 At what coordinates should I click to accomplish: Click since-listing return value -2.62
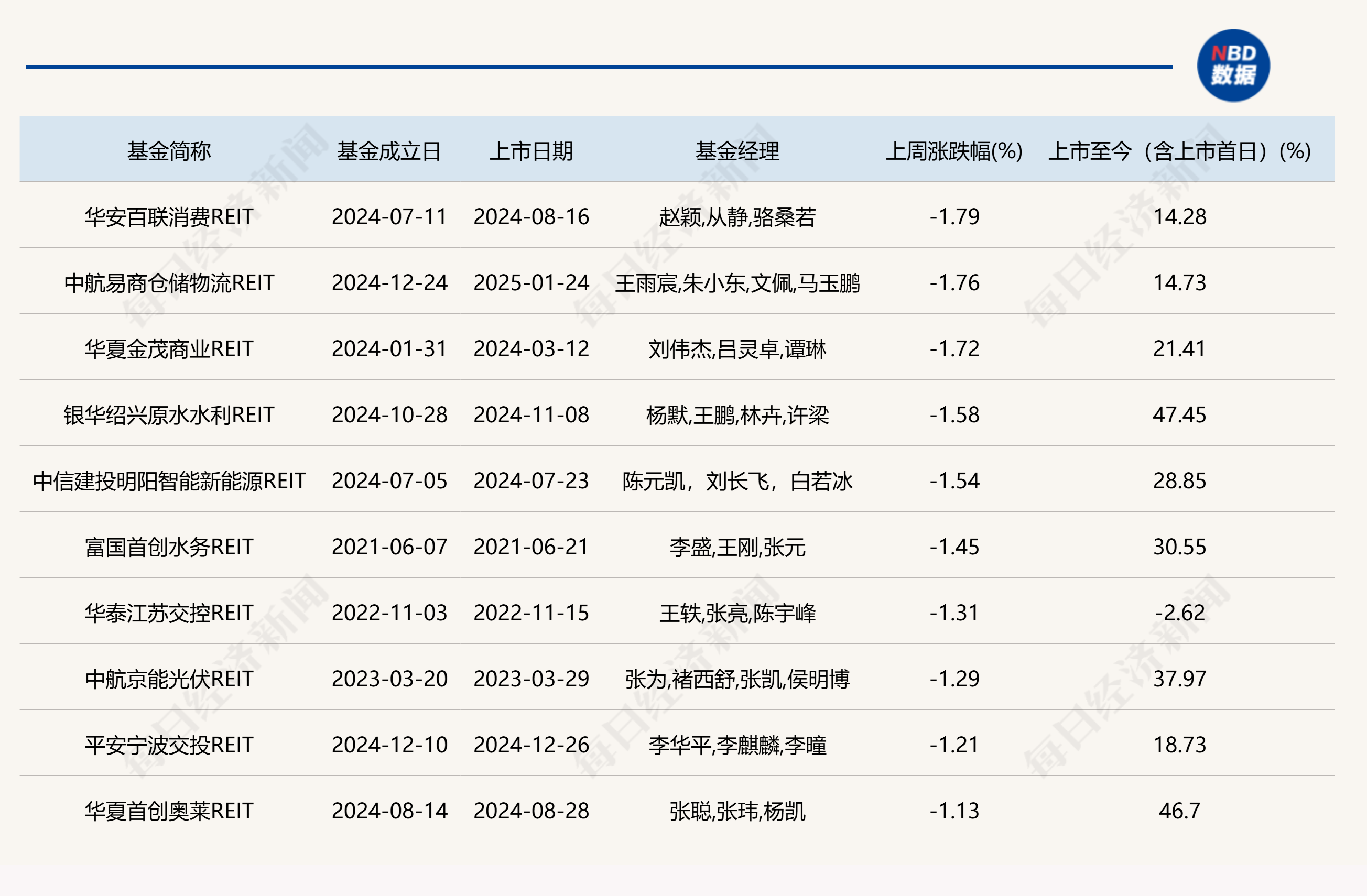coord(1180,613)
